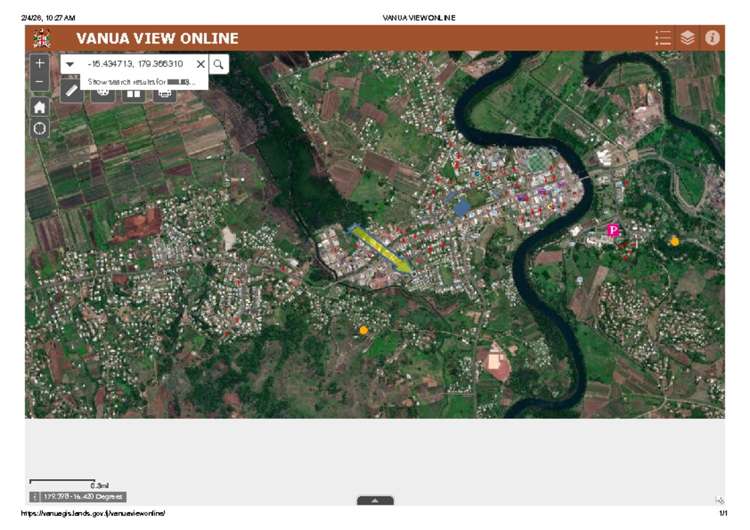Clear the coordinates with the X
This screenshot has height=530, width=750.
201,64
